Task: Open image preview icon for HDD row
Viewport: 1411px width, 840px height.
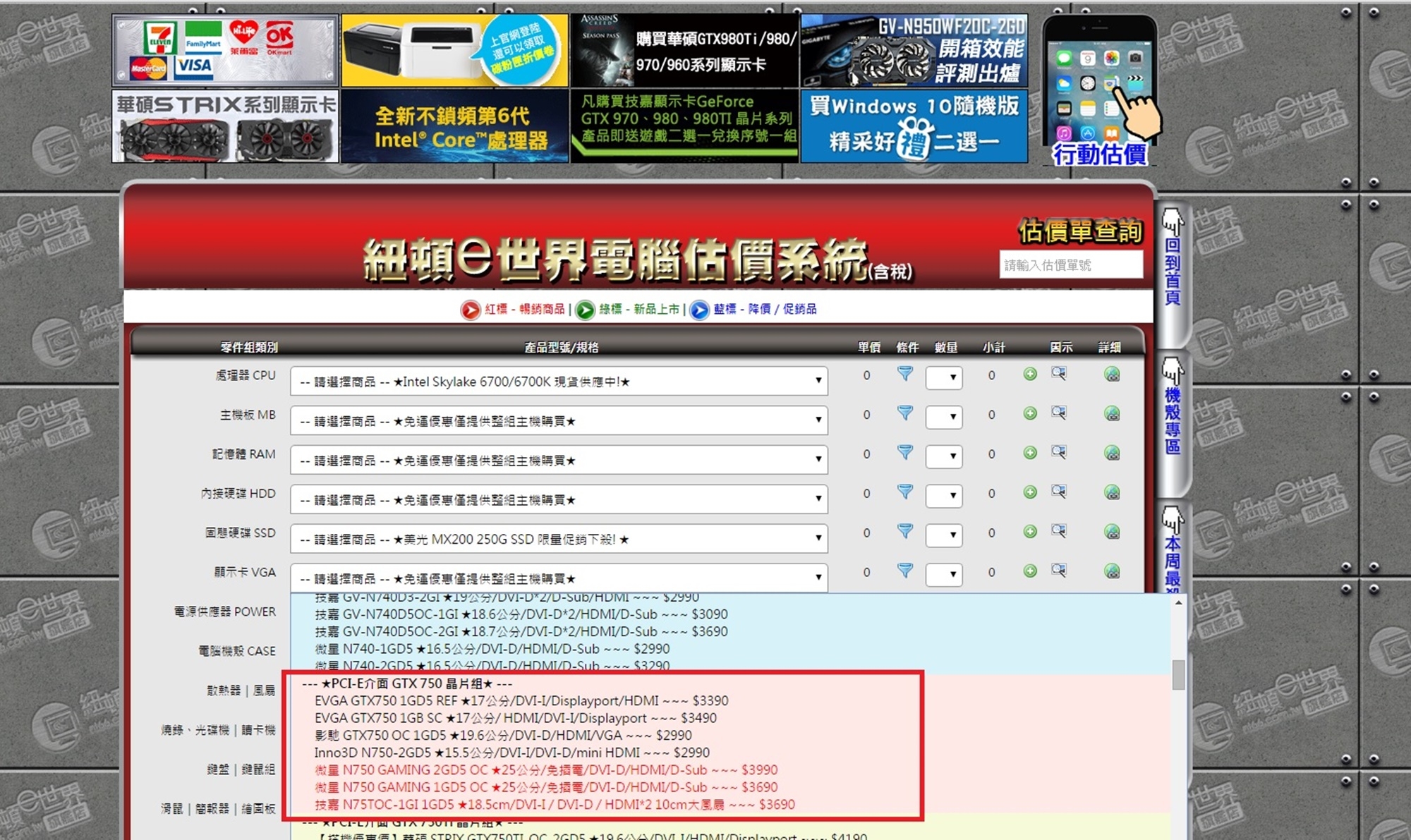Action: tap(1059, 492)
